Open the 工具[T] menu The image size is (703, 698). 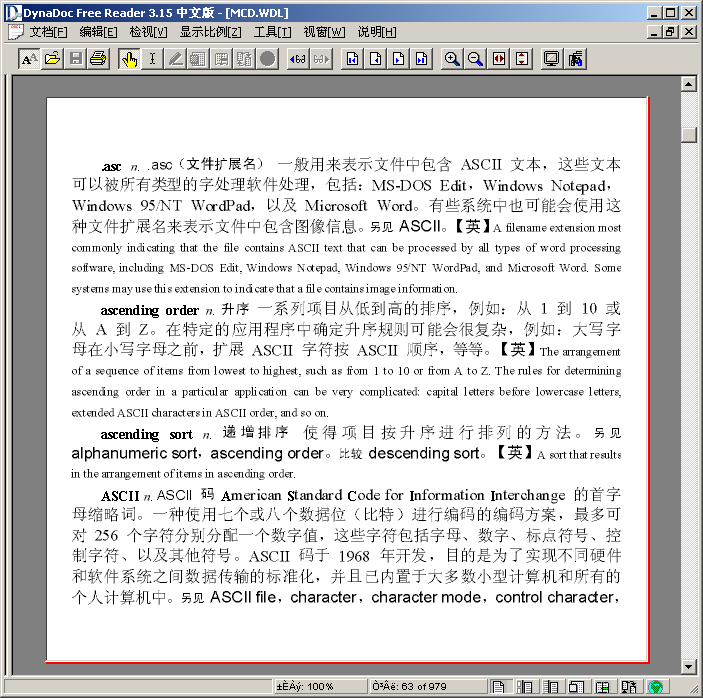tap(272, 32)
